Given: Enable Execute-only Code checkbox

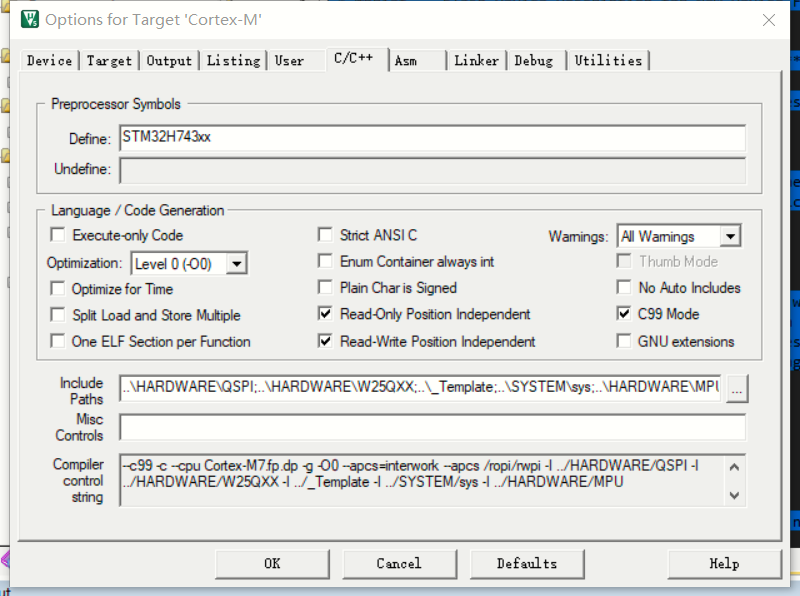Looking at the screenshot, I should click(58, 235).
